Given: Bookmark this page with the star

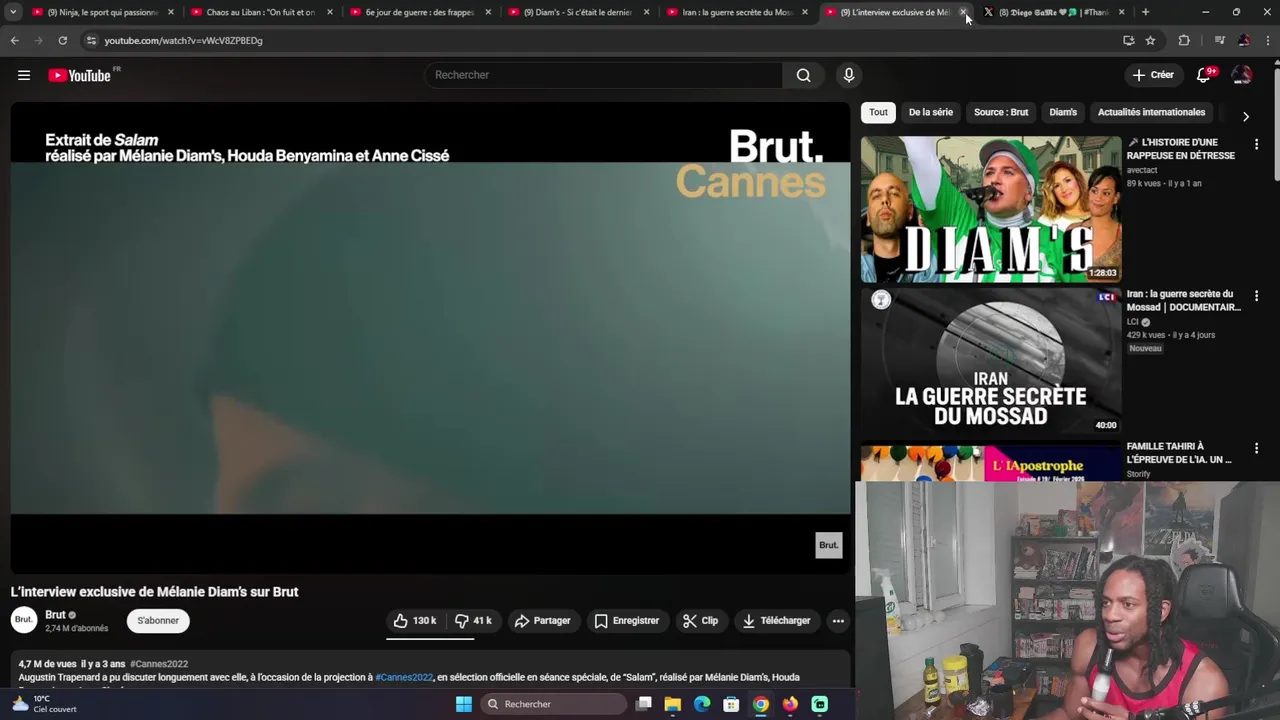Looking at the screenshot, I should pyautogui.click(x=1150, y=40).
